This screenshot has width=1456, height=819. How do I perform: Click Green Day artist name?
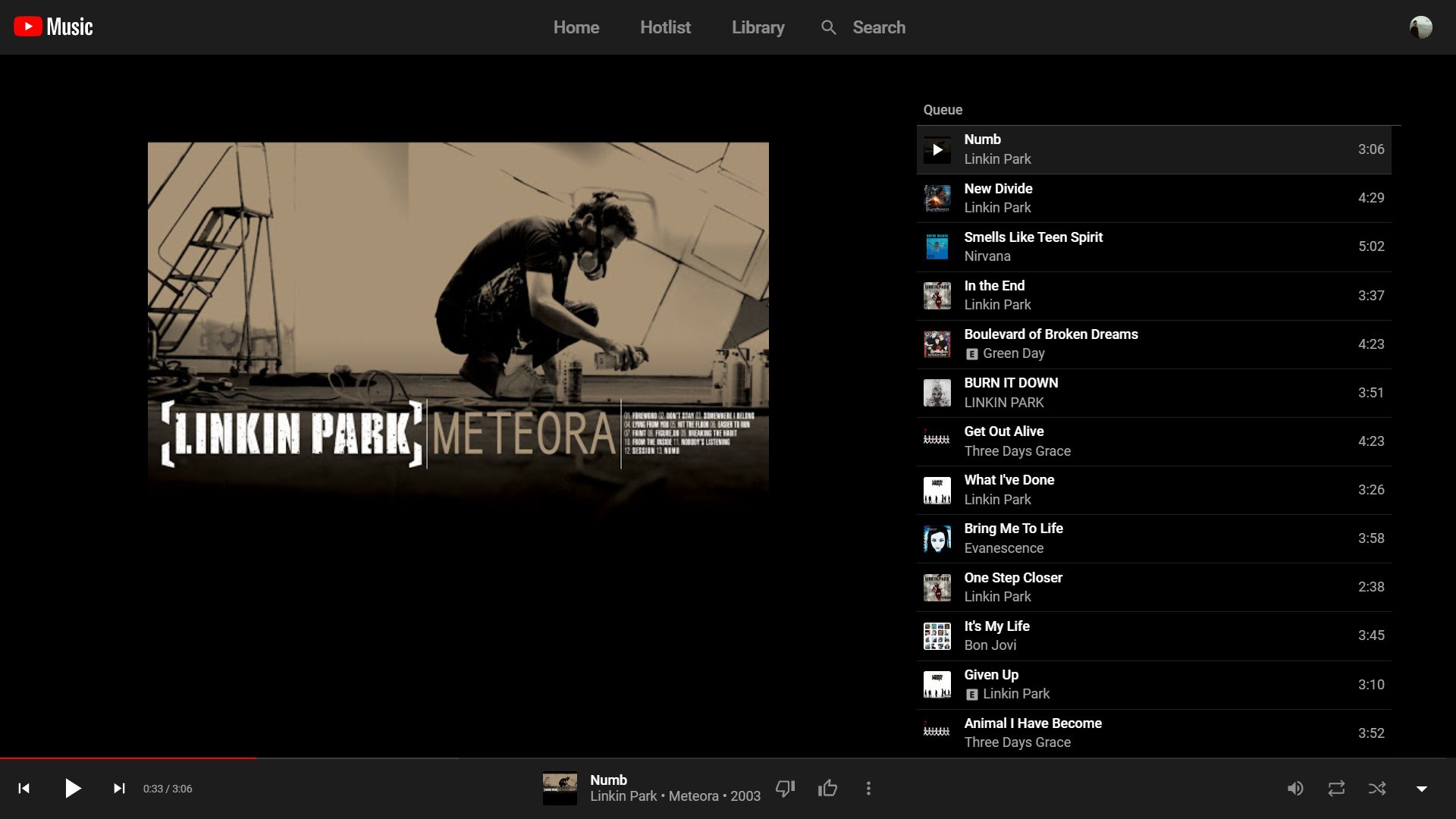click(1014, 353)
